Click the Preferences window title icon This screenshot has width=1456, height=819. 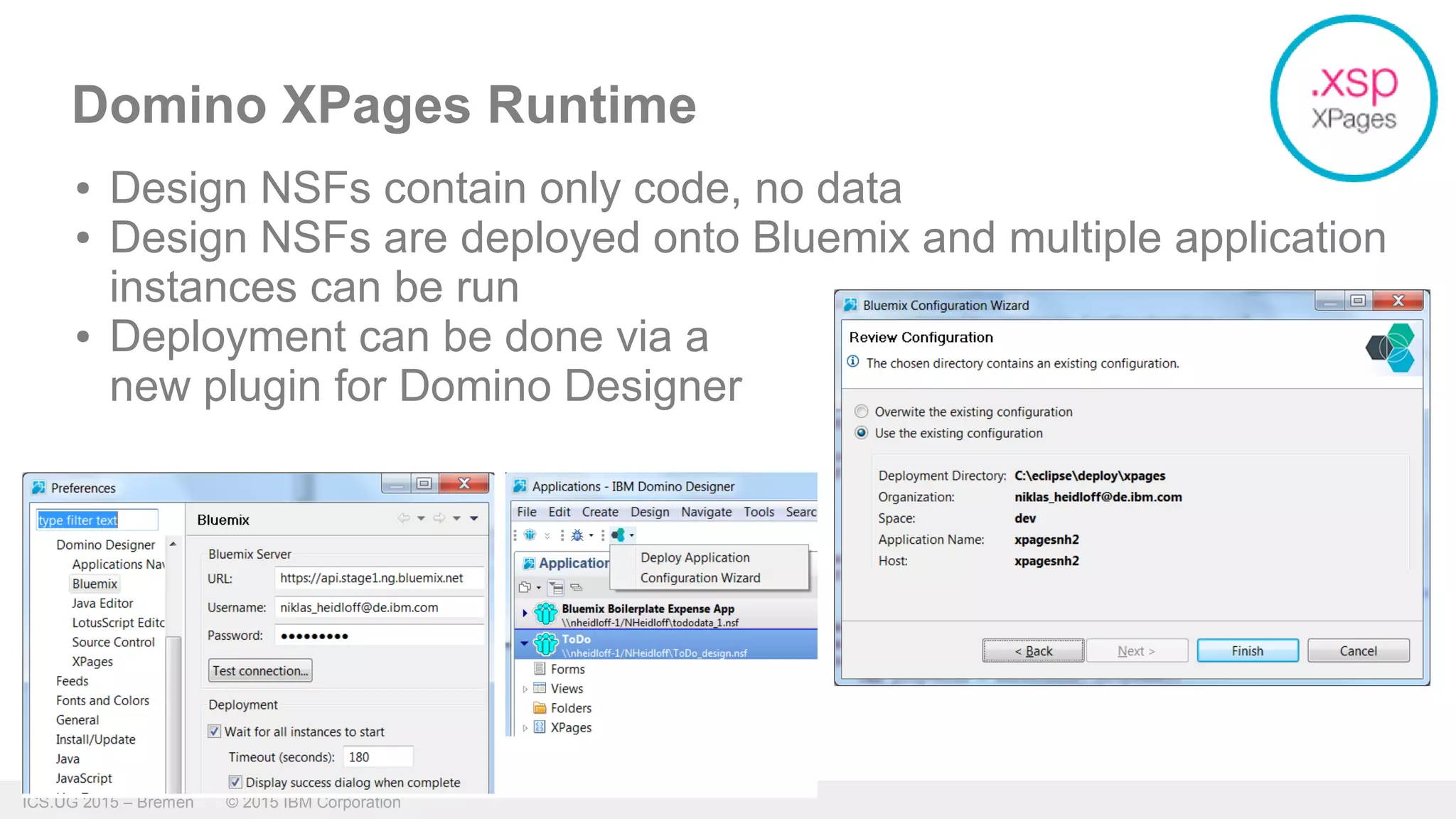[38, 488]
